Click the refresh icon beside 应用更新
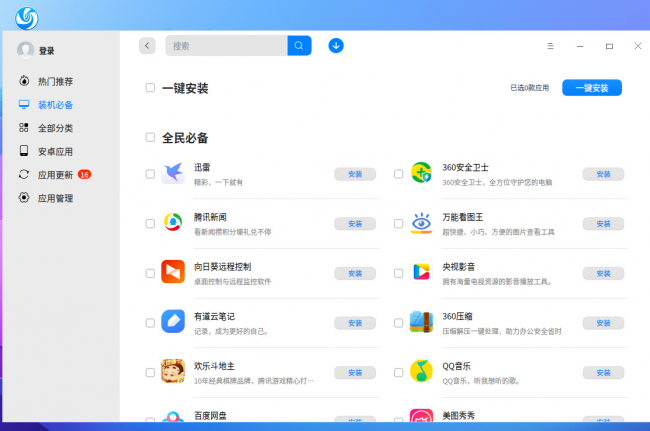This screenshot has width=650, height=431. tap(24, 174)
